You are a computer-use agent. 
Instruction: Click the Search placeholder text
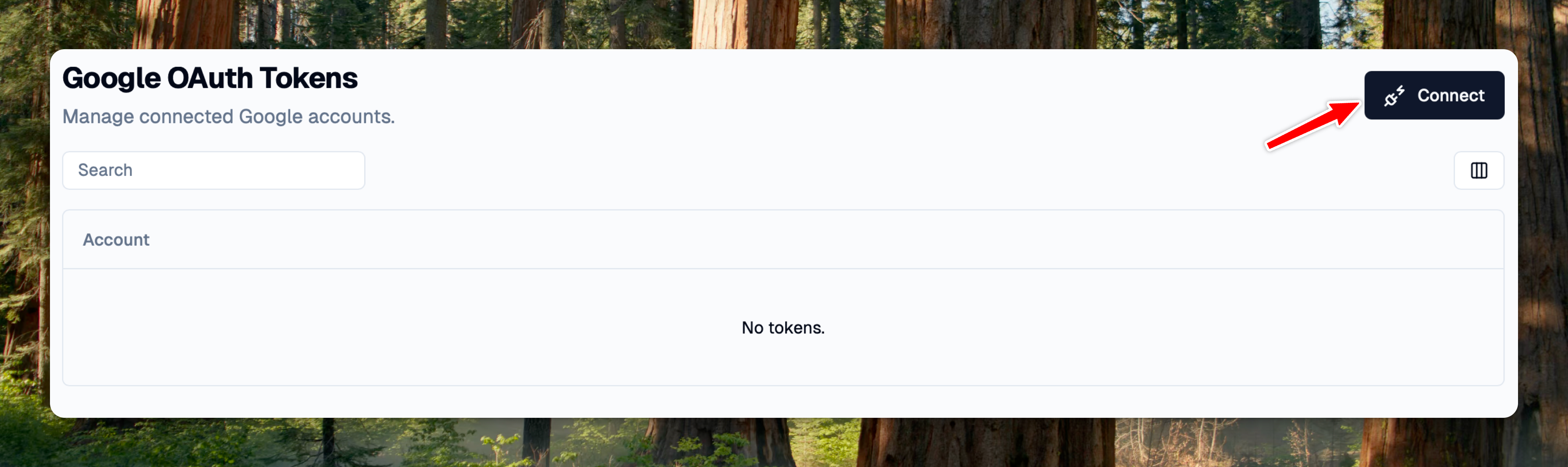tap(105, 170)
